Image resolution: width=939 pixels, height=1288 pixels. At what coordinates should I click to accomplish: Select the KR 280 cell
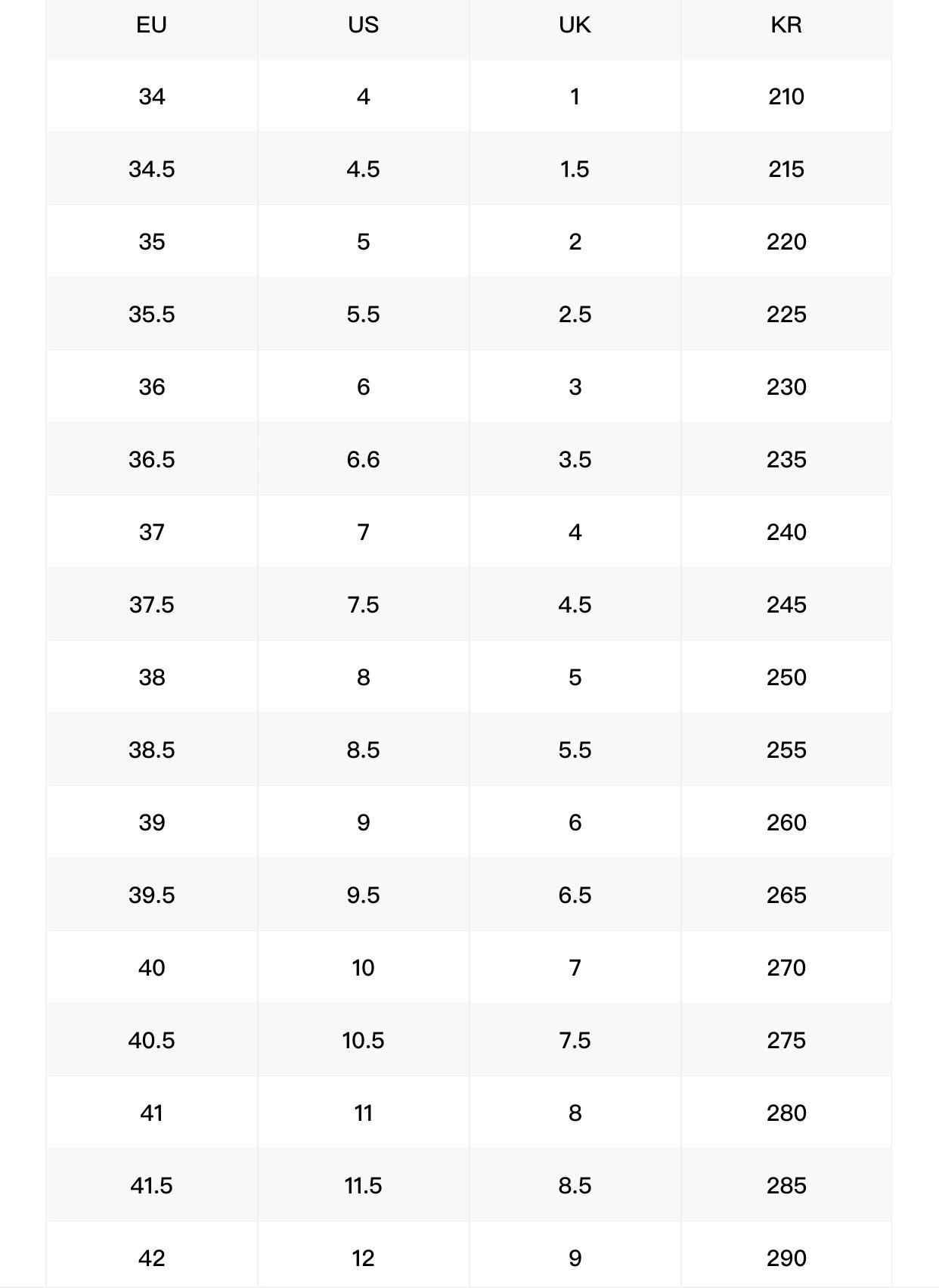click(x=786, y=1113)
